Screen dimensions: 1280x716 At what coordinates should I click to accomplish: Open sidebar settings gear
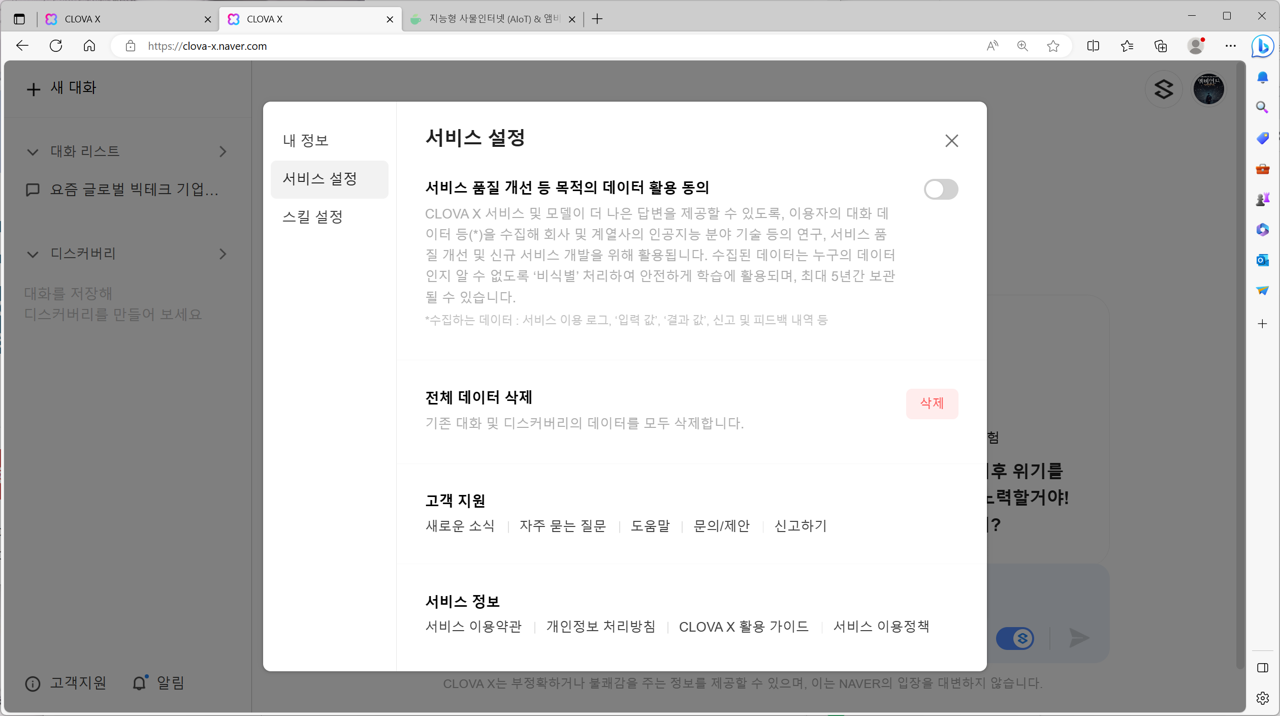coord(1262,698)
